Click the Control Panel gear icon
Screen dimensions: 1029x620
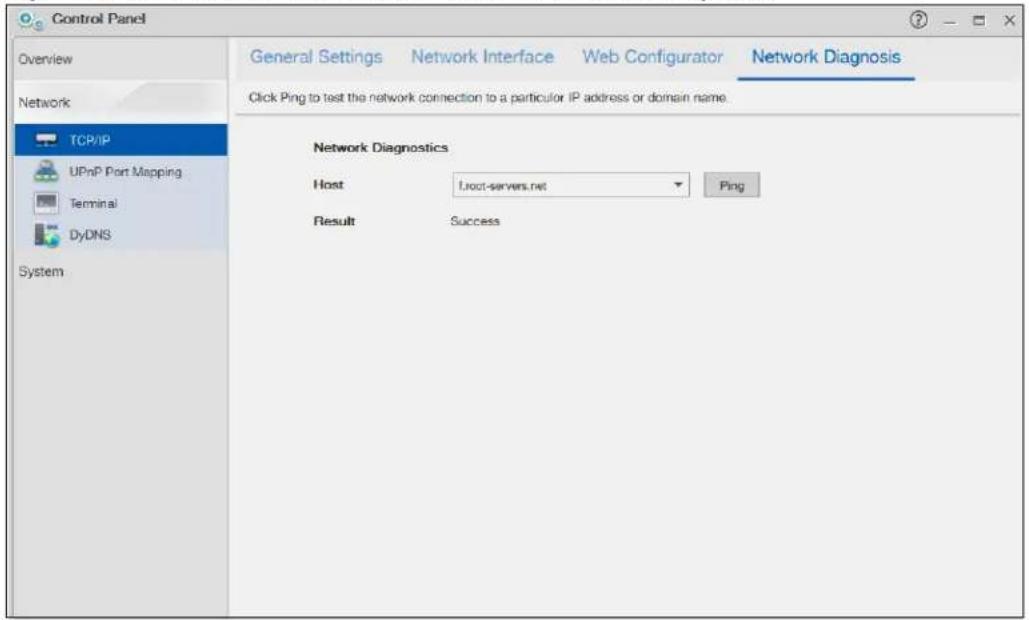(x=30, y=20)
